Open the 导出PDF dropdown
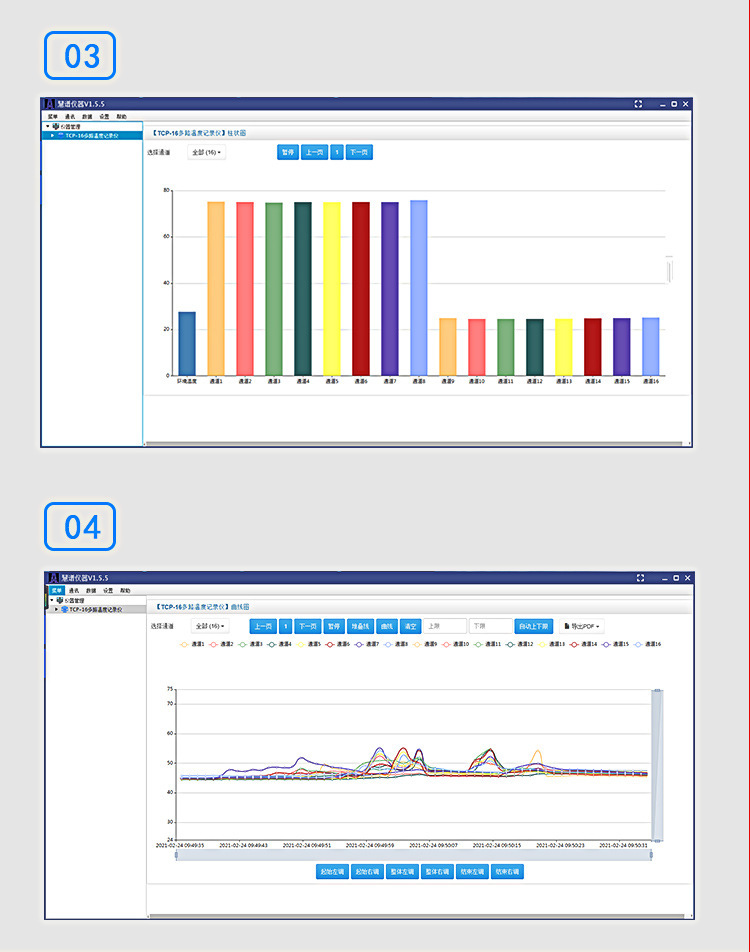Image resolution: width=750 pixels, height=952 pixels. 582,626
